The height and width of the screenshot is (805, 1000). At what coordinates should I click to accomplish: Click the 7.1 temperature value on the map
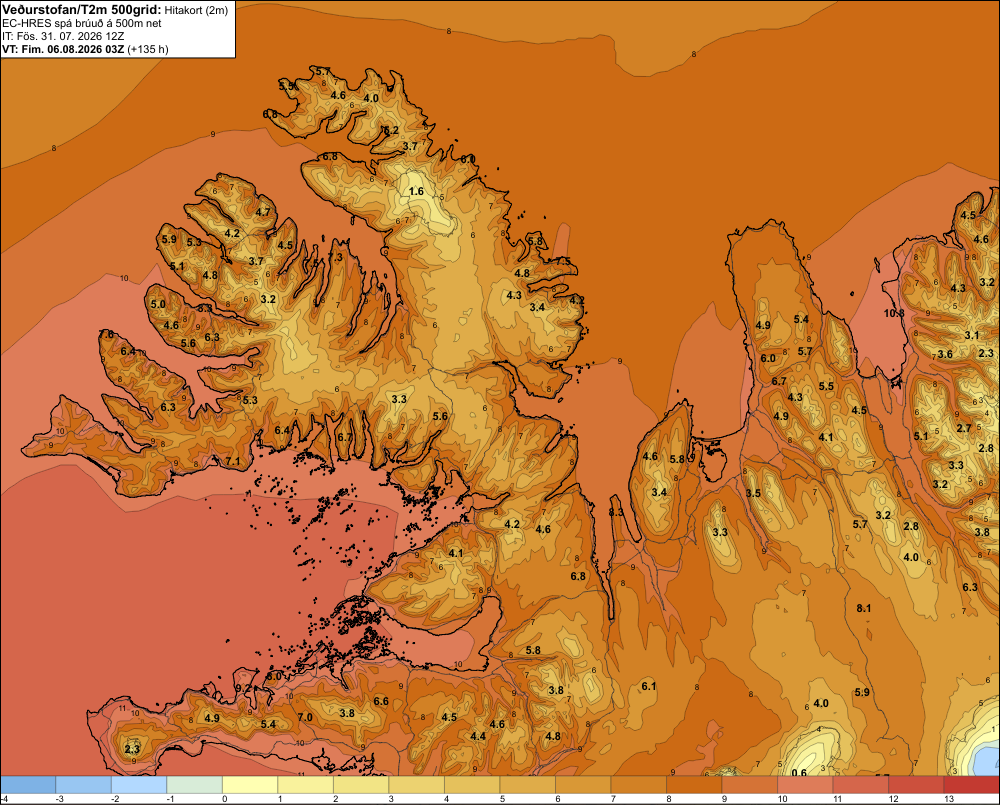tap(233, 461)
